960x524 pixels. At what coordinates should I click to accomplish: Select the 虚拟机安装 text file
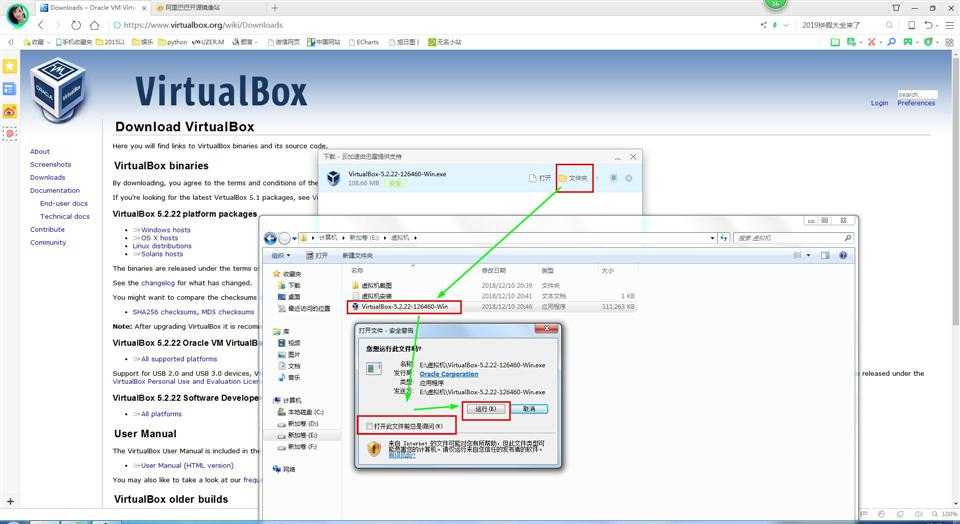tap(372, 296)
